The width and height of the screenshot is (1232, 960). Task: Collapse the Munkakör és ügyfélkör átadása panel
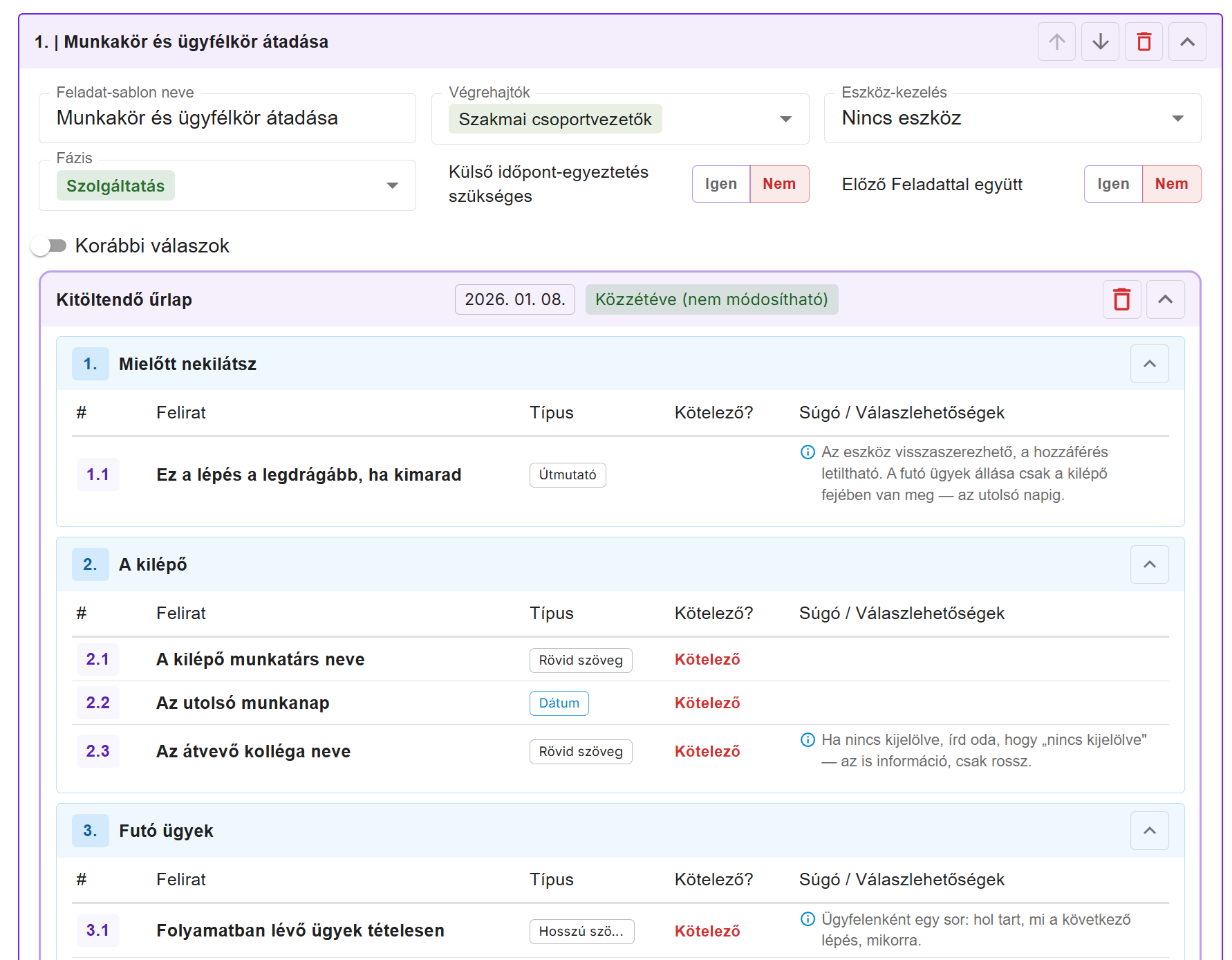coord(1187,41)
